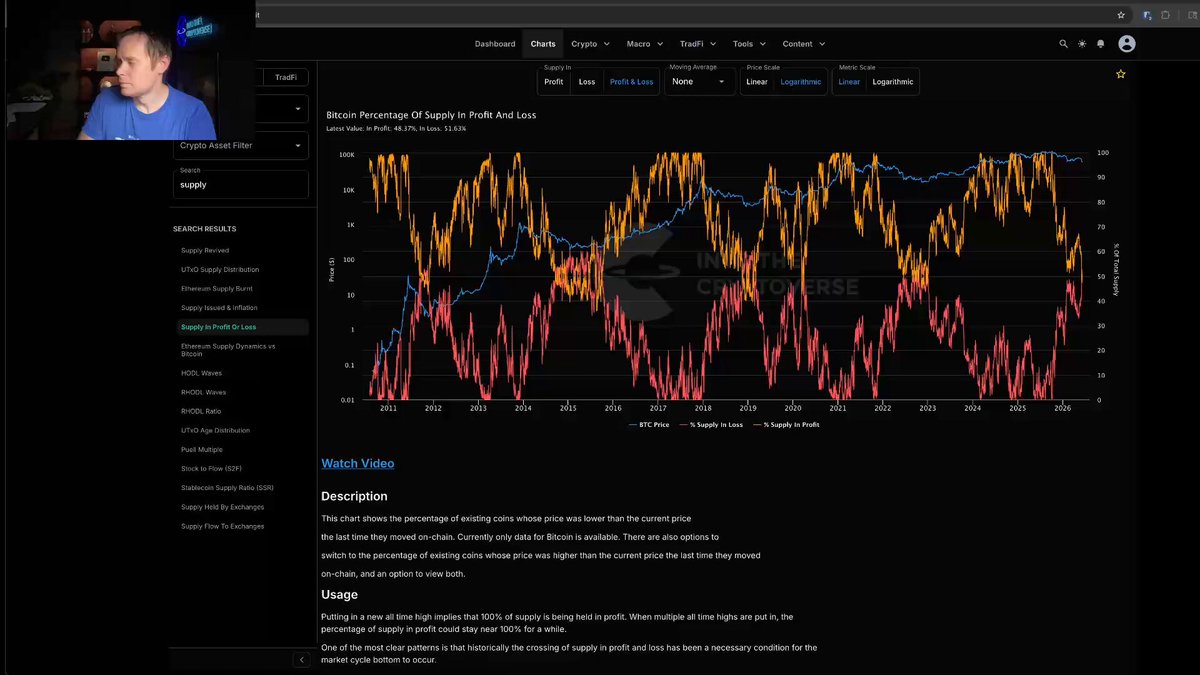Open UTxO Supply Distribution chart
The image size is (1200, 675).
220,270
